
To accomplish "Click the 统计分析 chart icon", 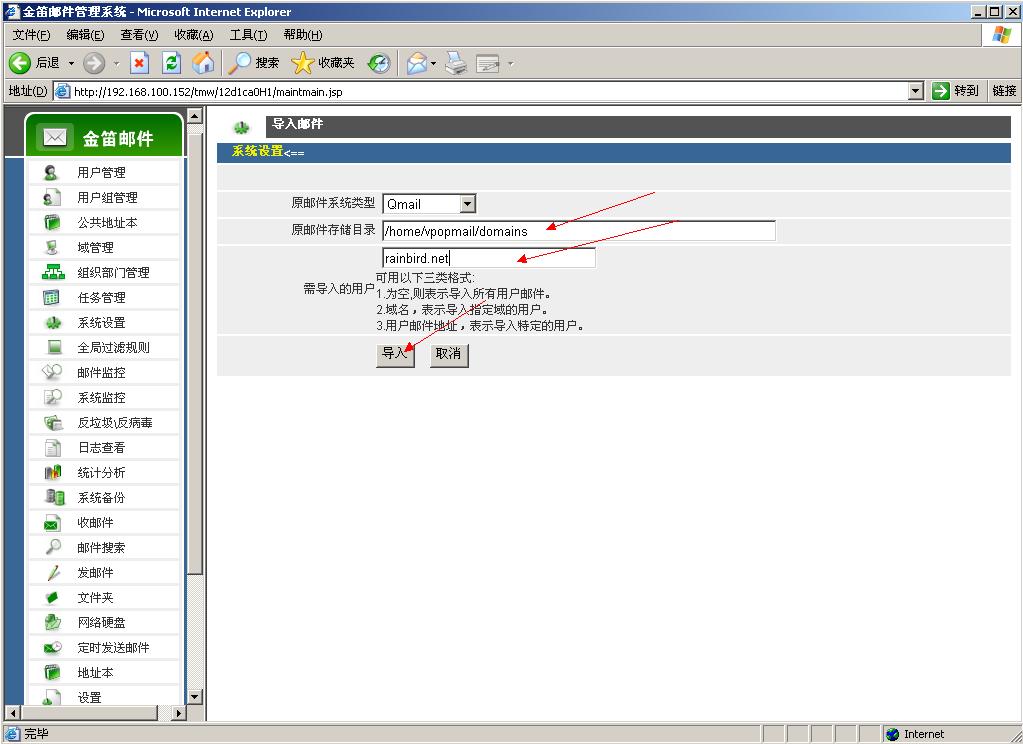I will 52,472.
